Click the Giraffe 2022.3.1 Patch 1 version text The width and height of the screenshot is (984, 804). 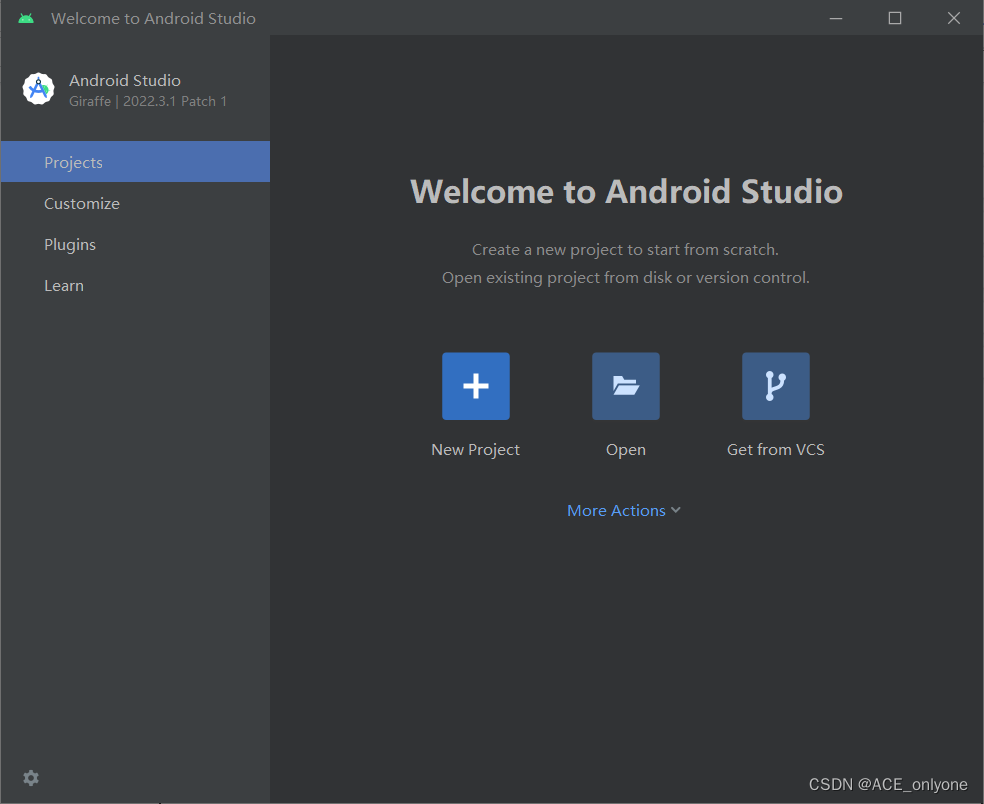(x=147, y=101)
